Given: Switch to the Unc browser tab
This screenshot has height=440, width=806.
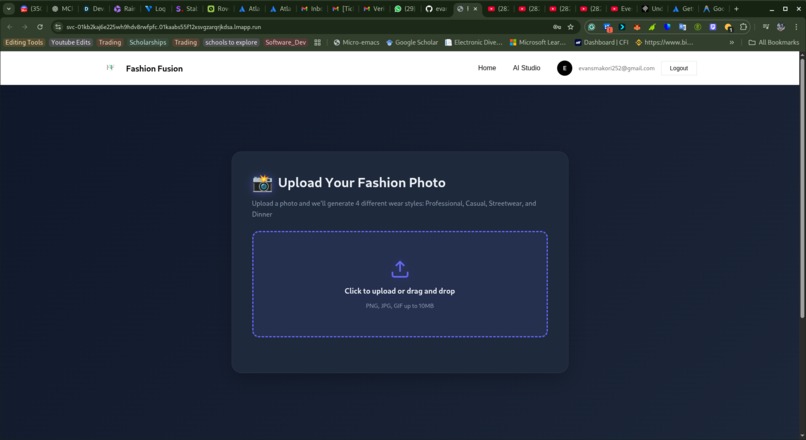Looking at the screenshot, I should pyautogui.click(x=652, y=9).
